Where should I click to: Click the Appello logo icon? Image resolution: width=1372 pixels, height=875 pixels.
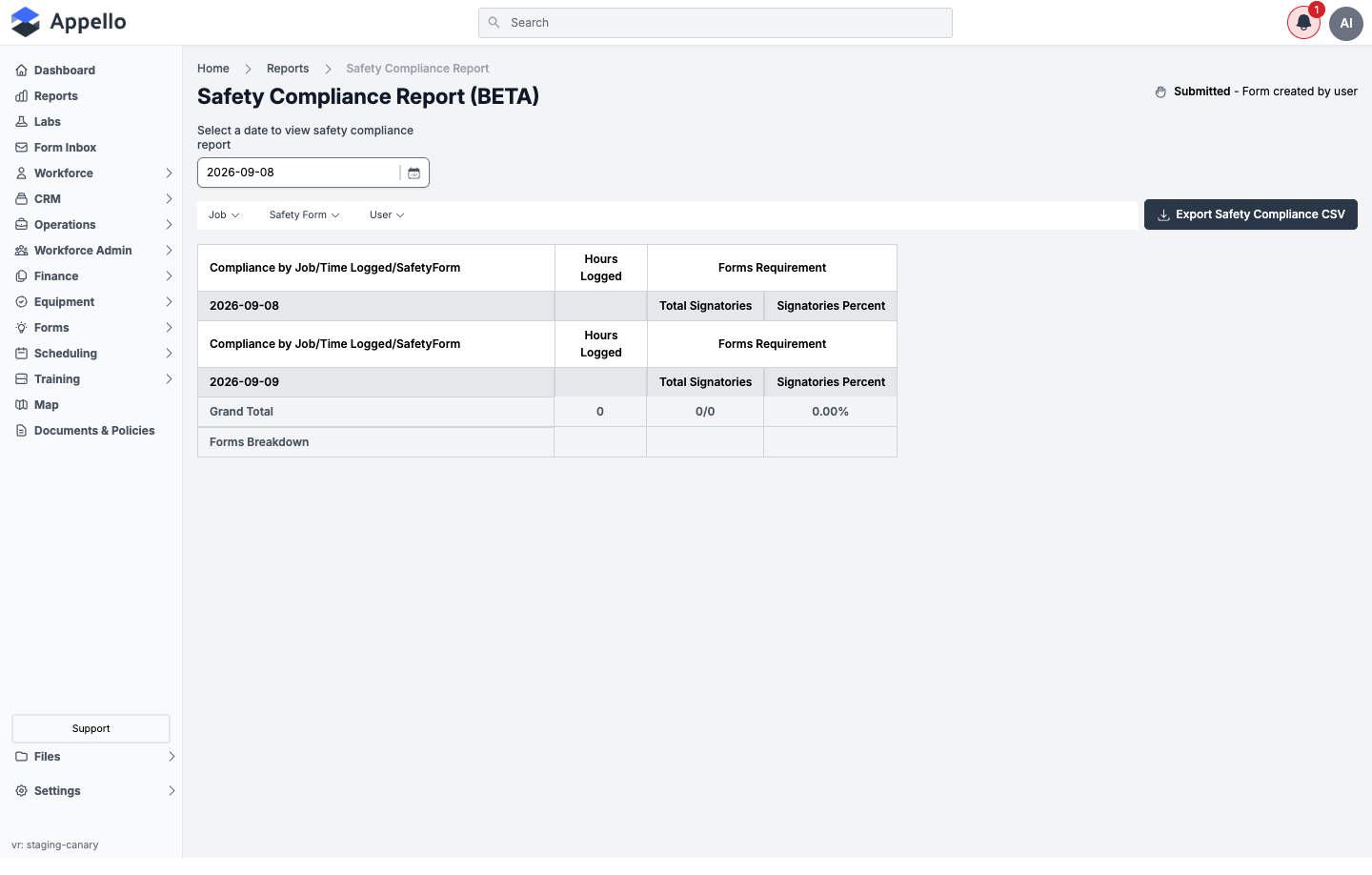coord(26,22)
